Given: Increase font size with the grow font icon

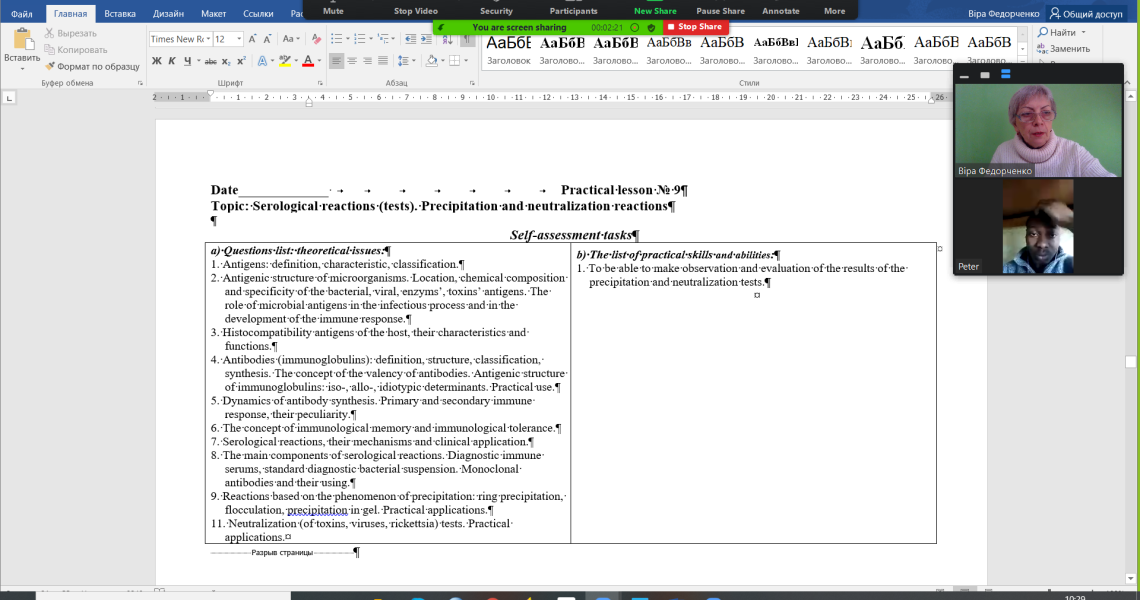Looking at the screenshot, I should coord(252,39).
